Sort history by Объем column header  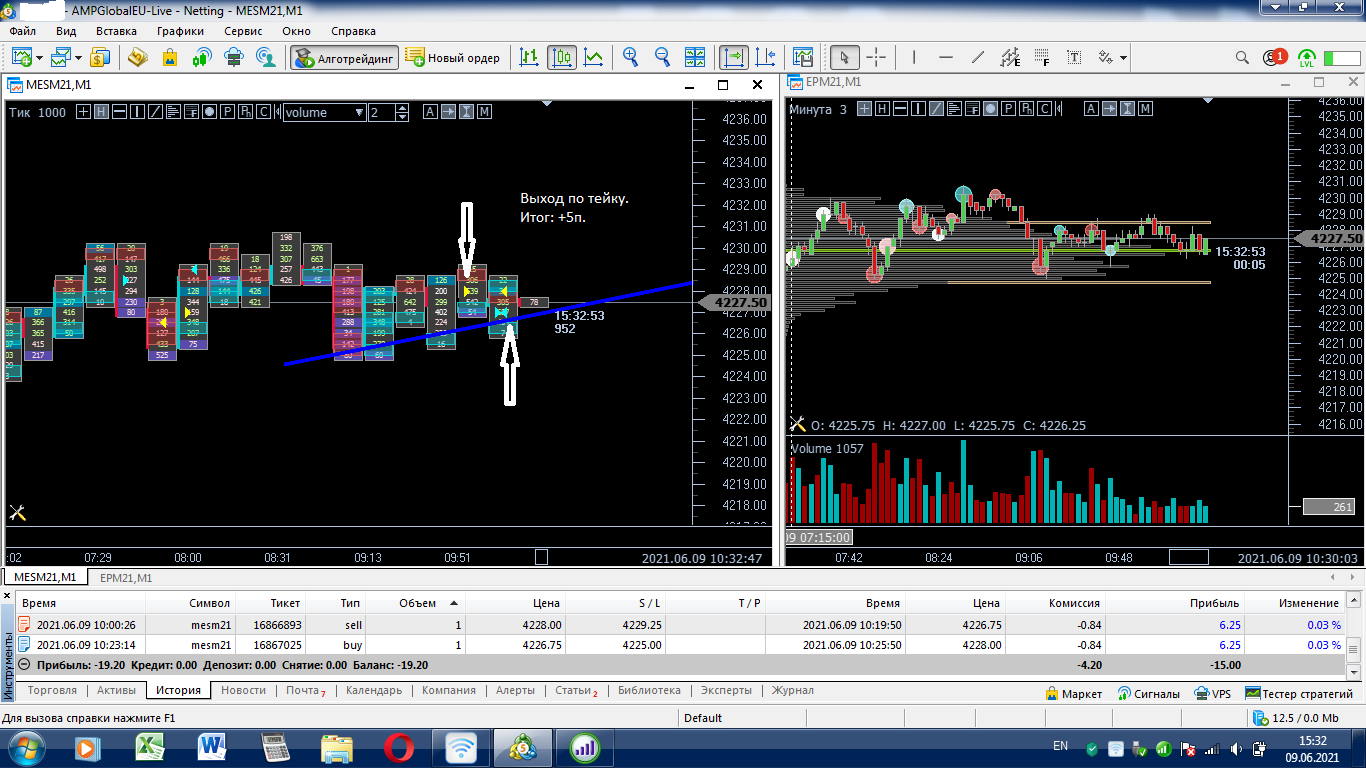tap(416, 603)
